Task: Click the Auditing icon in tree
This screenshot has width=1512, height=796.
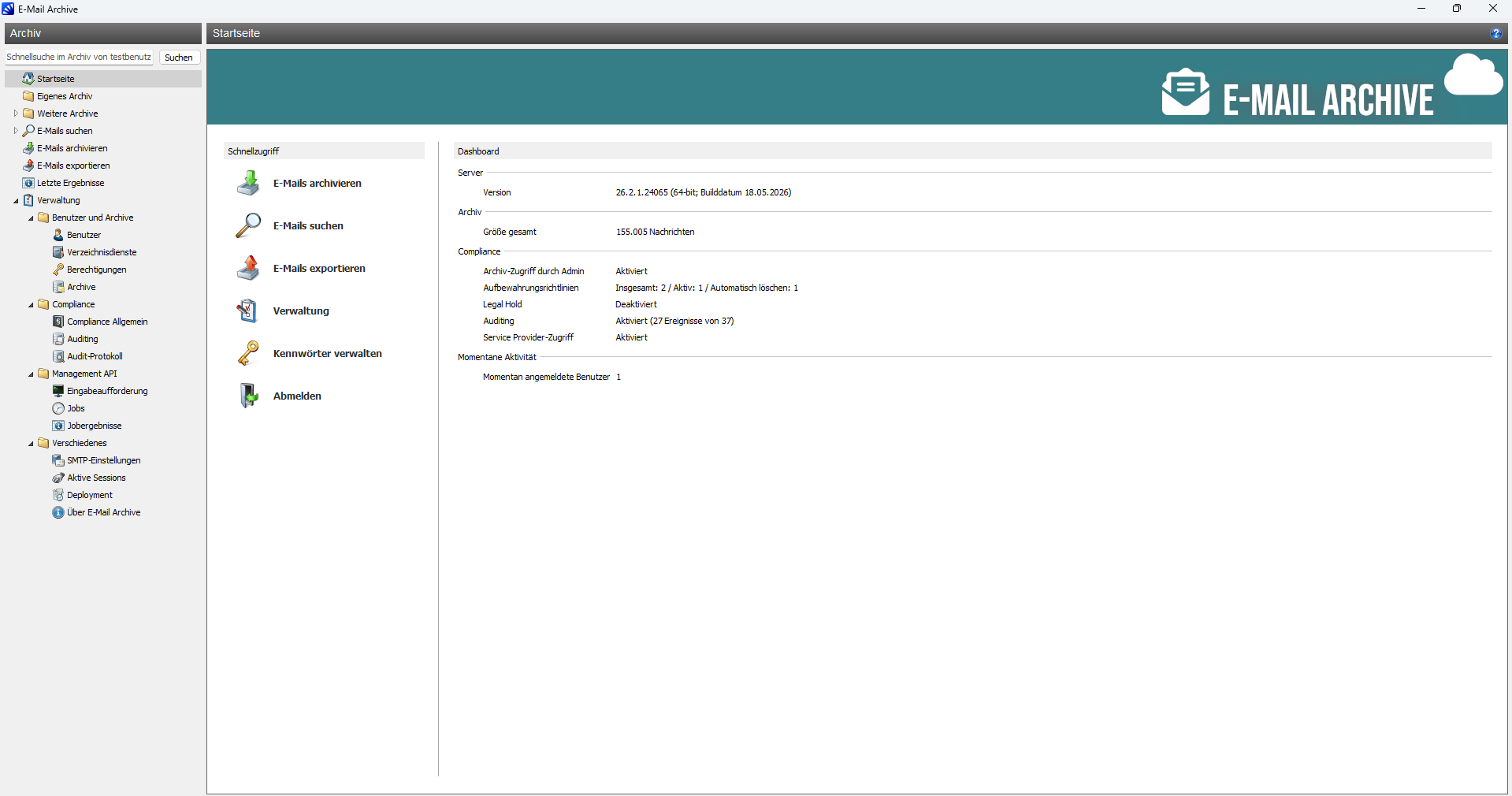Action: click(x=58, y=339)
